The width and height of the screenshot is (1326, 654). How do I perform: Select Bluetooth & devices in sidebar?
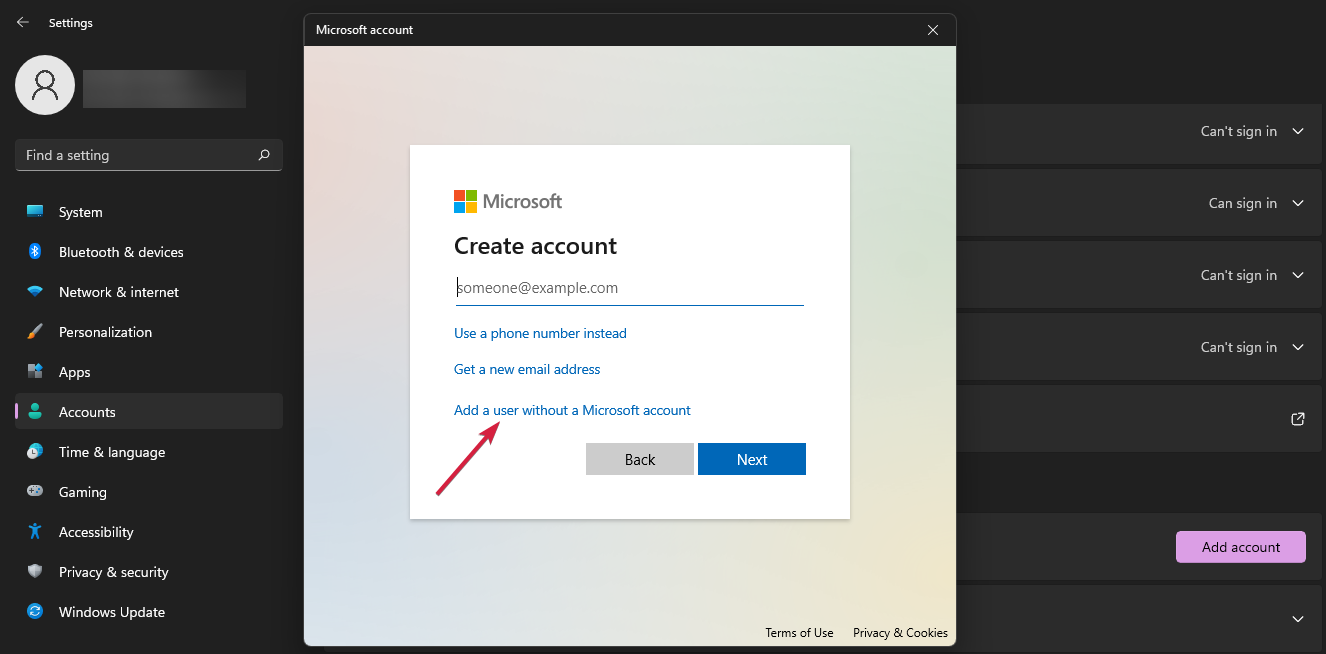[123, 251]
